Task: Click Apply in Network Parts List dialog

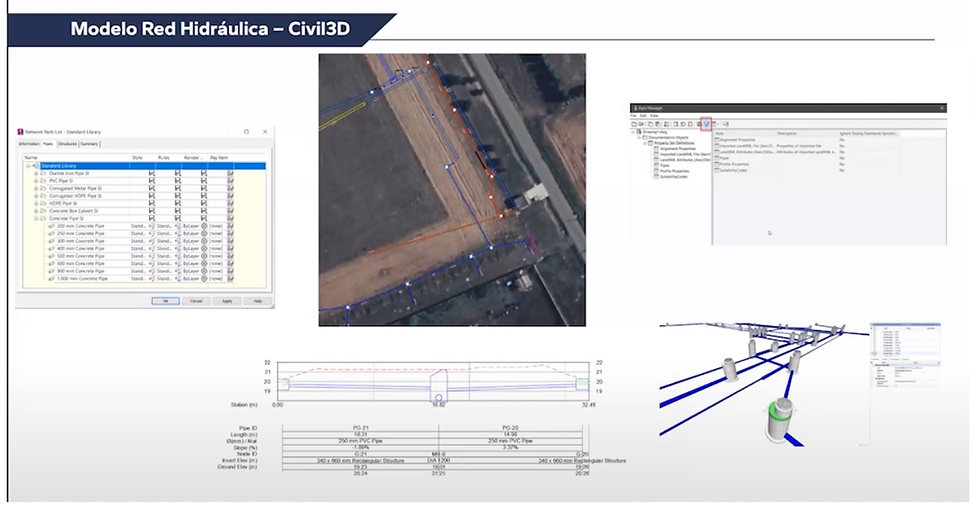Action: (227, 301)
